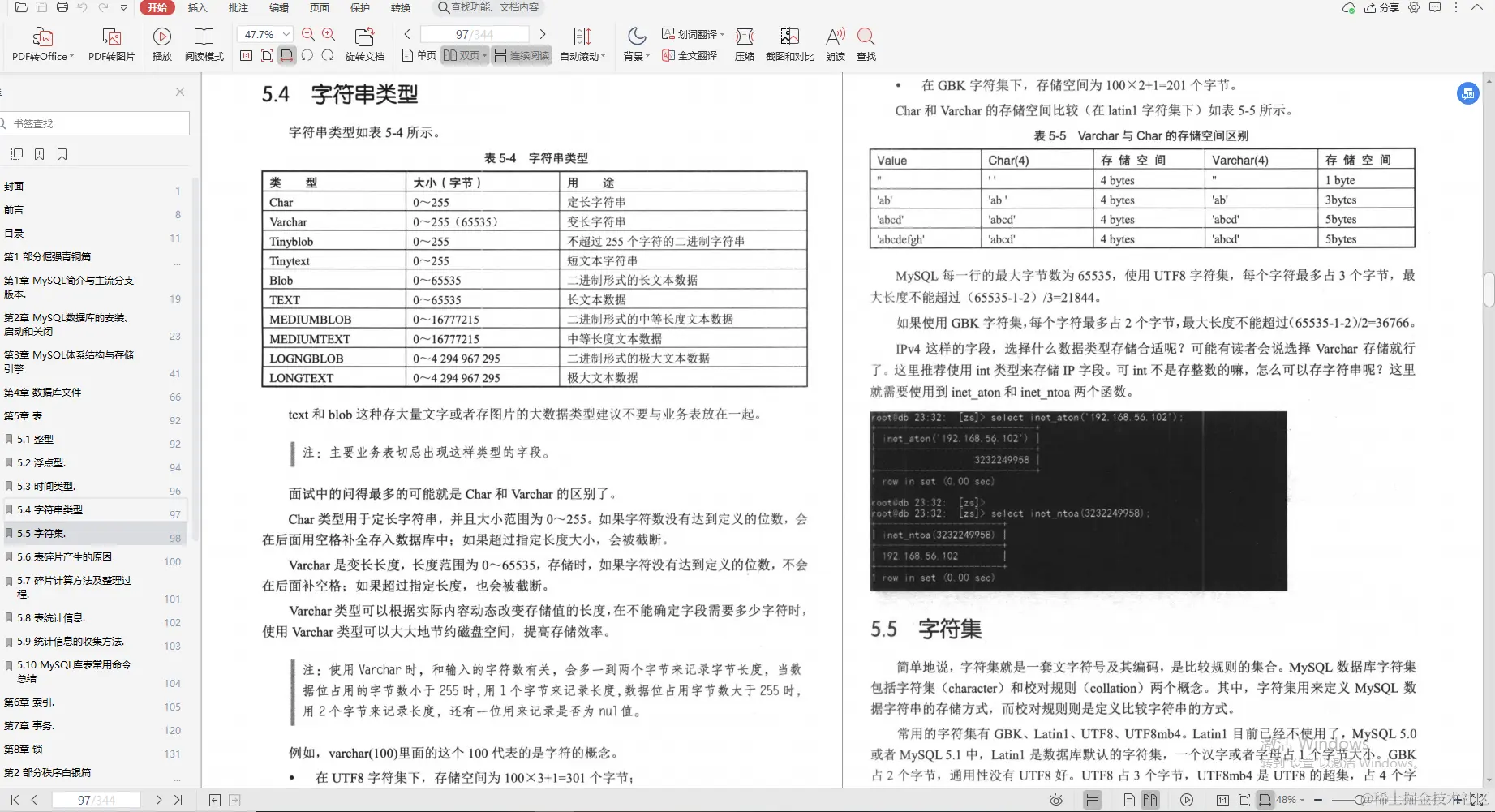The height and width of the screenshot is (812, 1495).
Task: Switch to the 插入 ribbon tab
Action: 196,8
